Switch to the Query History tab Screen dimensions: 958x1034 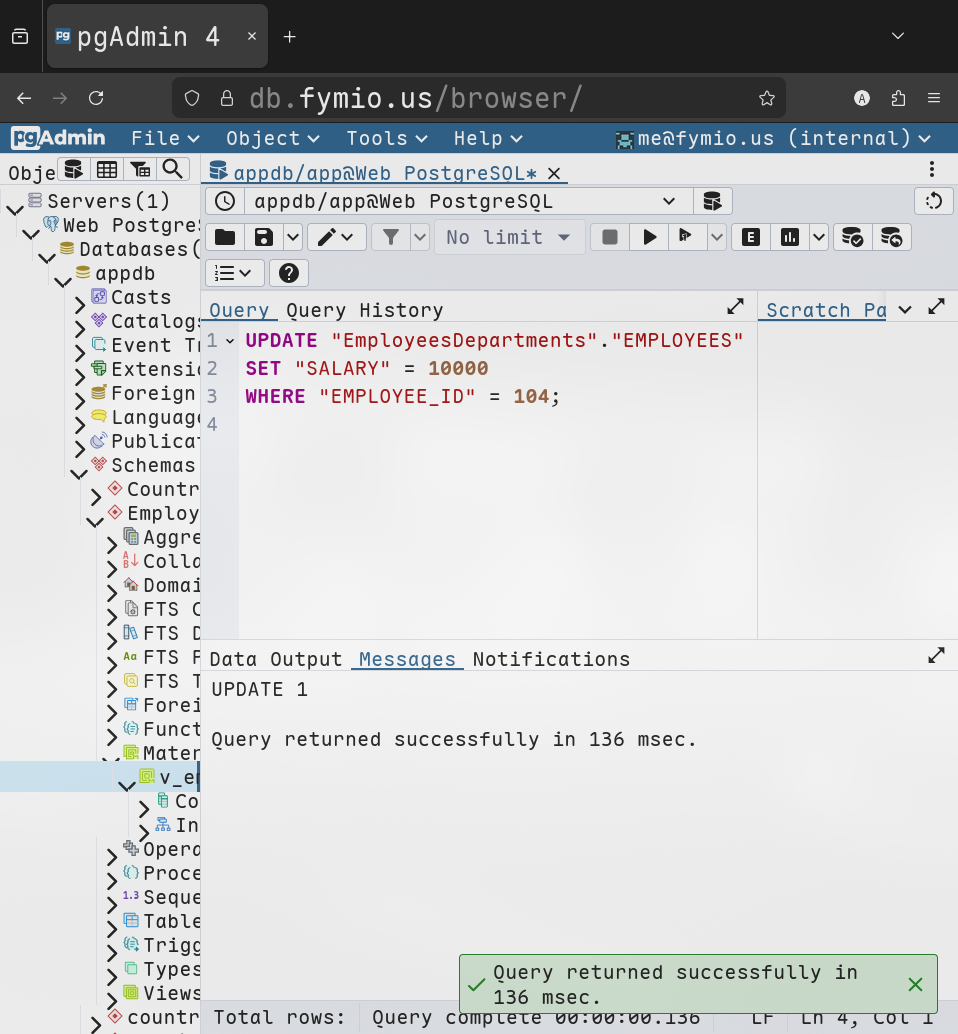[x=364, y=310]
